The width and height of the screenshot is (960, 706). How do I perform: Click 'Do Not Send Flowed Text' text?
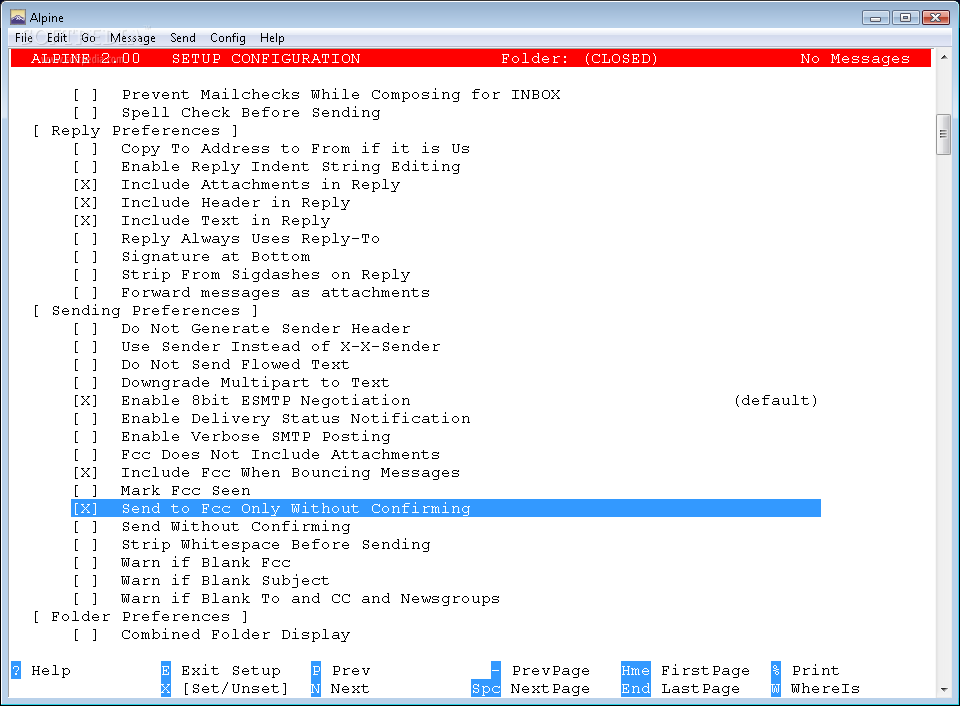click(235, 365)
